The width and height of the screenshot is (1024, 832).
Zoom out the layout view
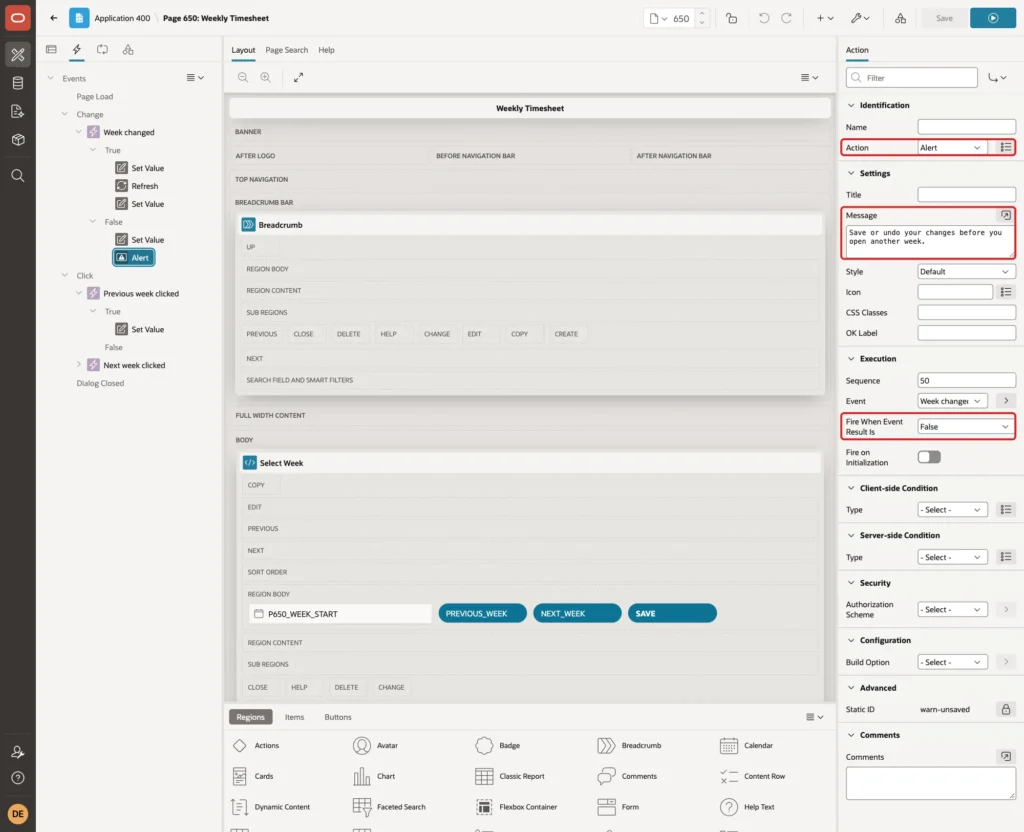pos(243,78)
